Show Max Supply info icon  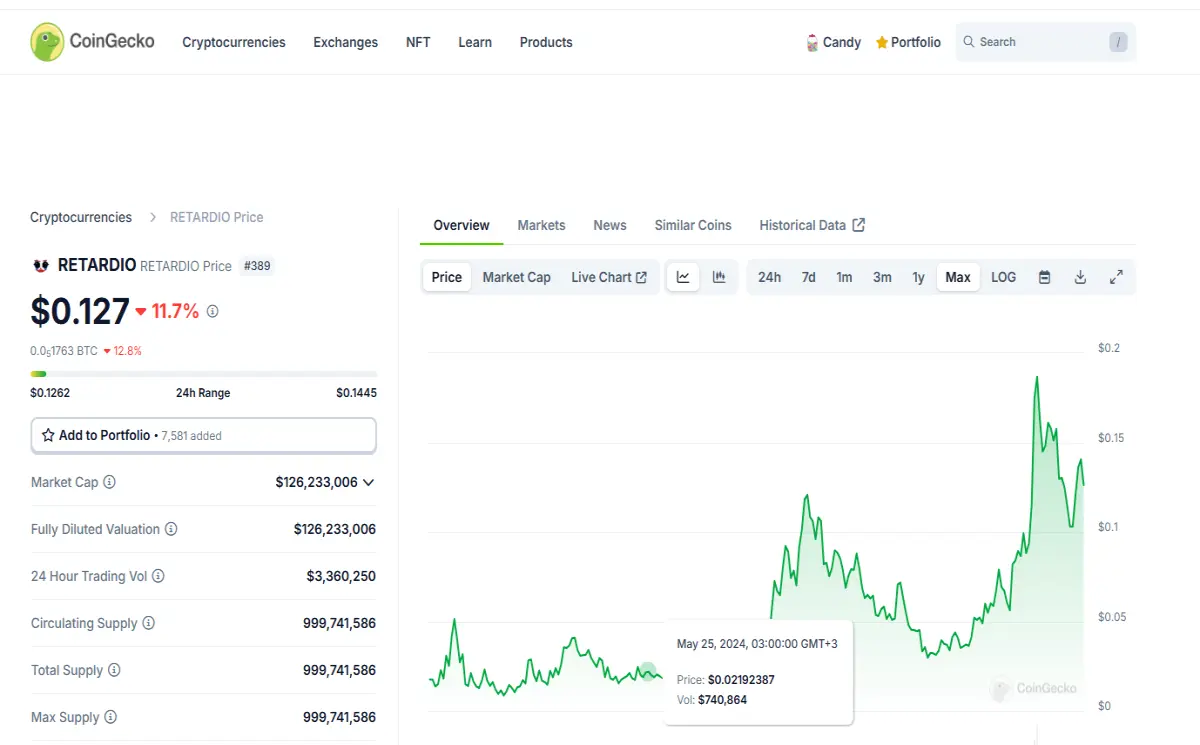point(110,717)
